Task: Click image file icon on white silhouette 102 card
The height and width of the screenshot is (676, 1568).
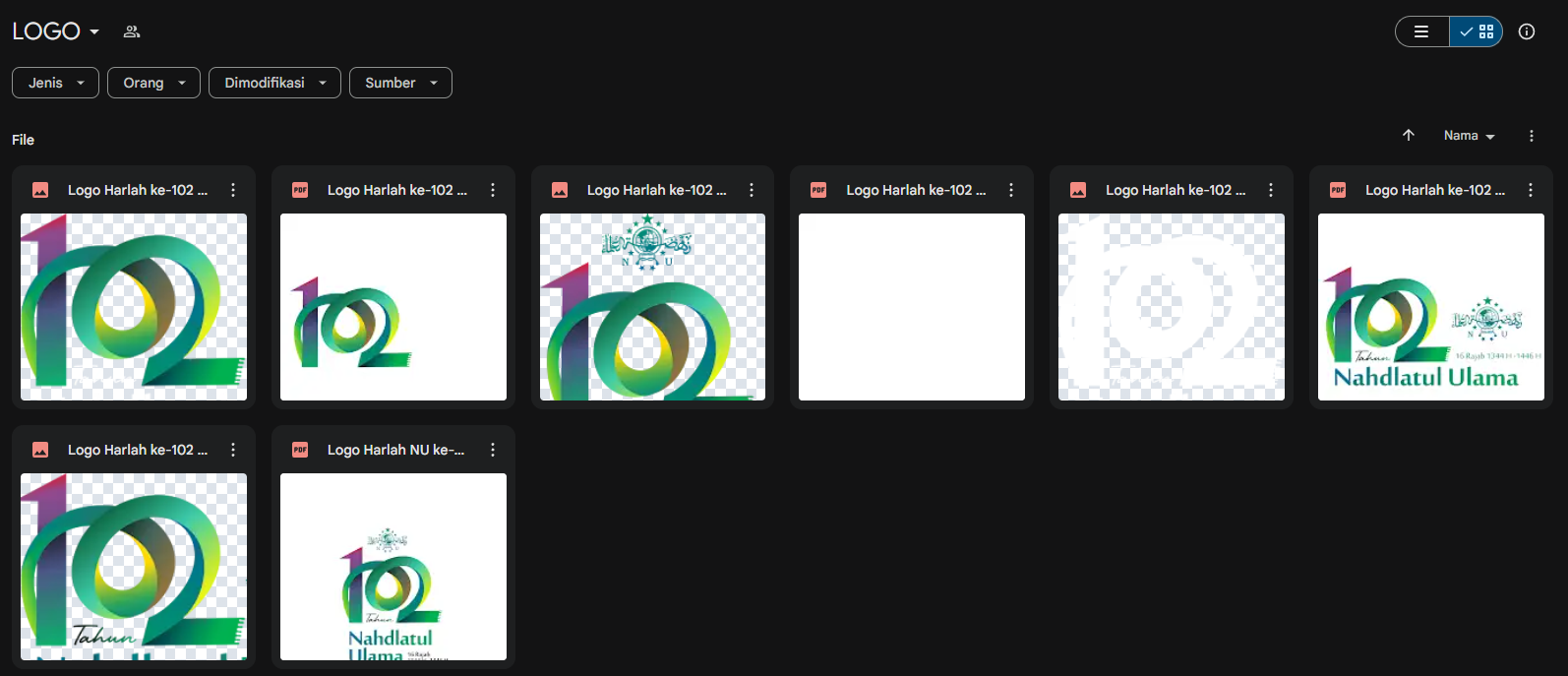Action: 1078,190
